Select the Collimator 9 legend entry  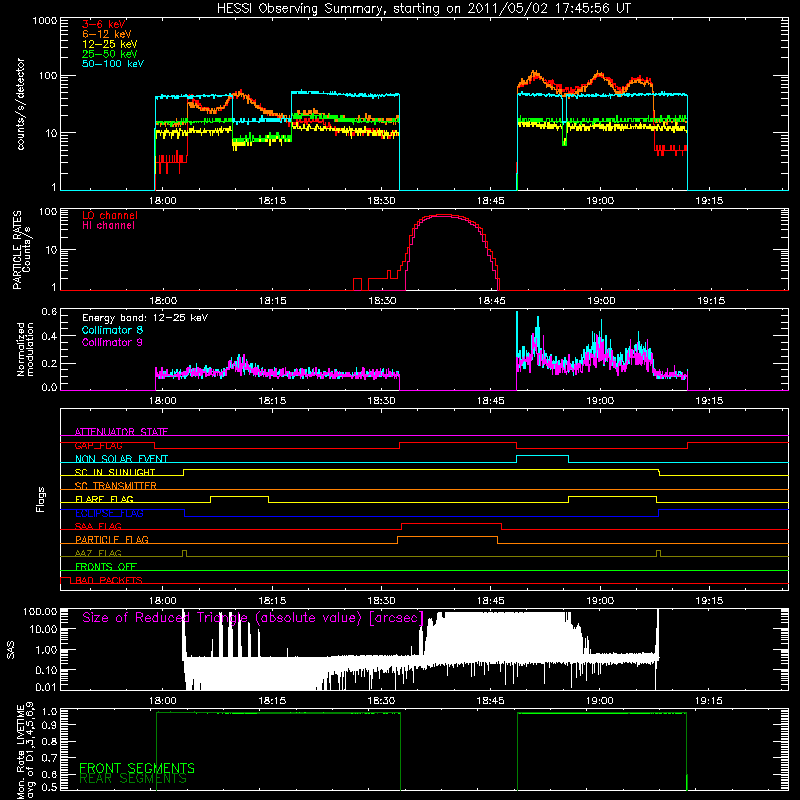point(112,342)
